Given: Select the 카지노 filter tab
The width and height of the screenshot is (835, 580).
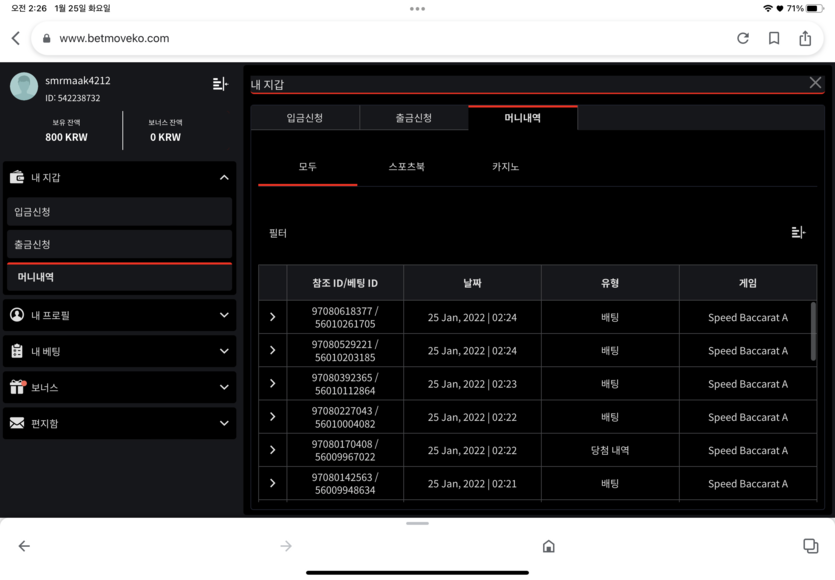Looking at the screenshot, I should [505, 167].
